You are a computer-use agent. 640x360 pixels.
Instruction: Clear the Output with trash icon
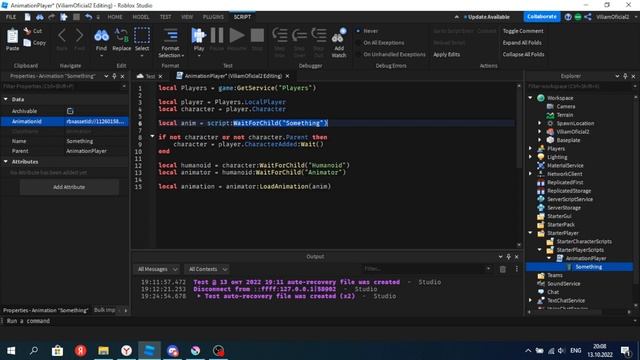(x=503, y=269)
